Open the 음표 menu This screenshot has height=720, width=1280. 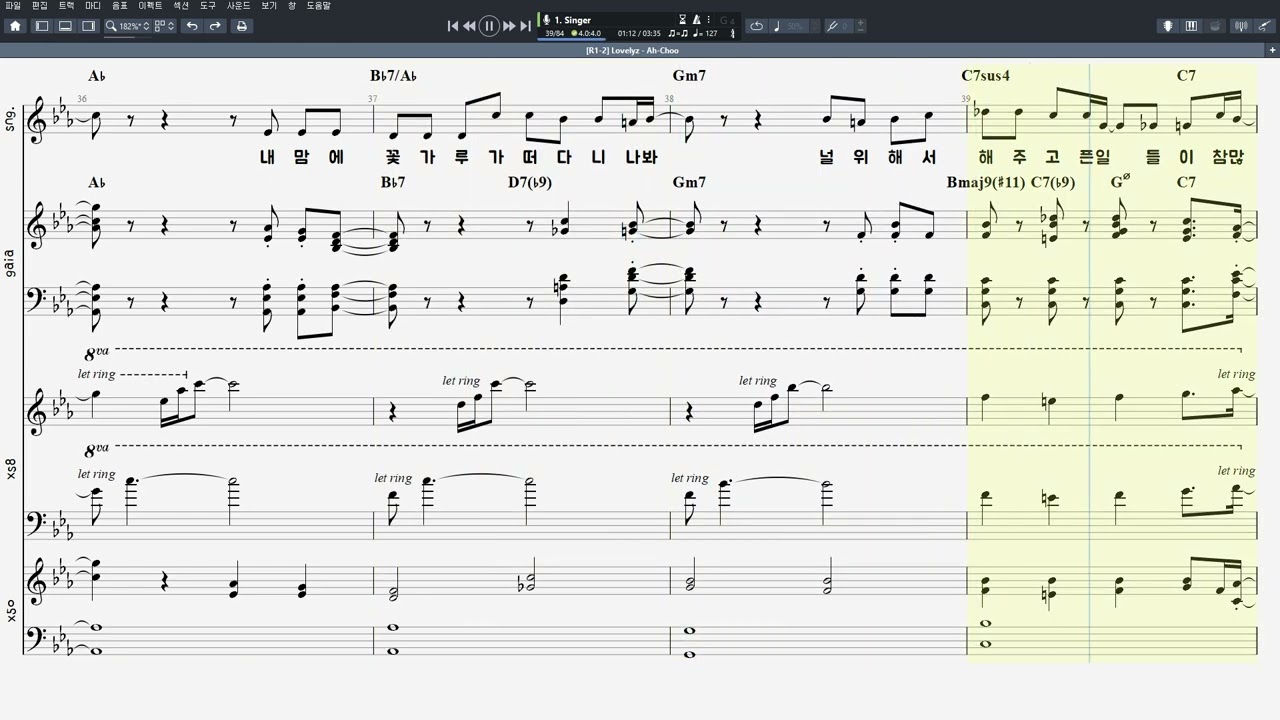(x=120, y=6)
